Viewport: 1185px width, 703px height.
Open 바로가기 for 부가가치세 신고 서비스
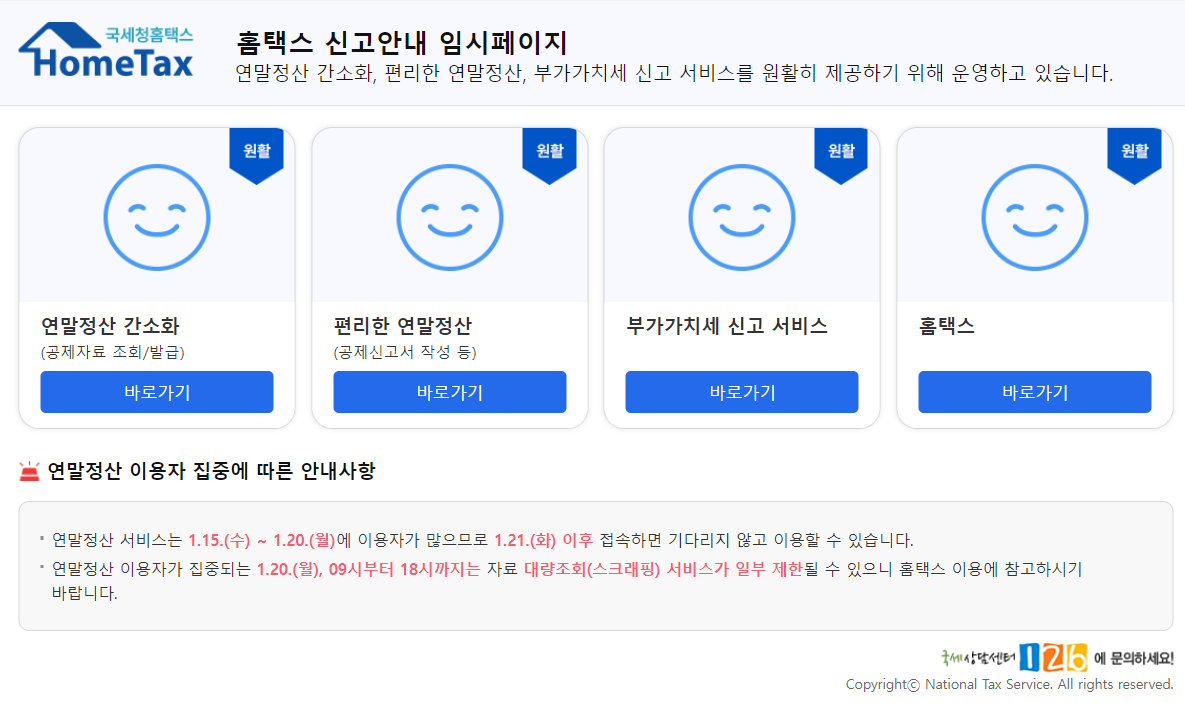742,392
